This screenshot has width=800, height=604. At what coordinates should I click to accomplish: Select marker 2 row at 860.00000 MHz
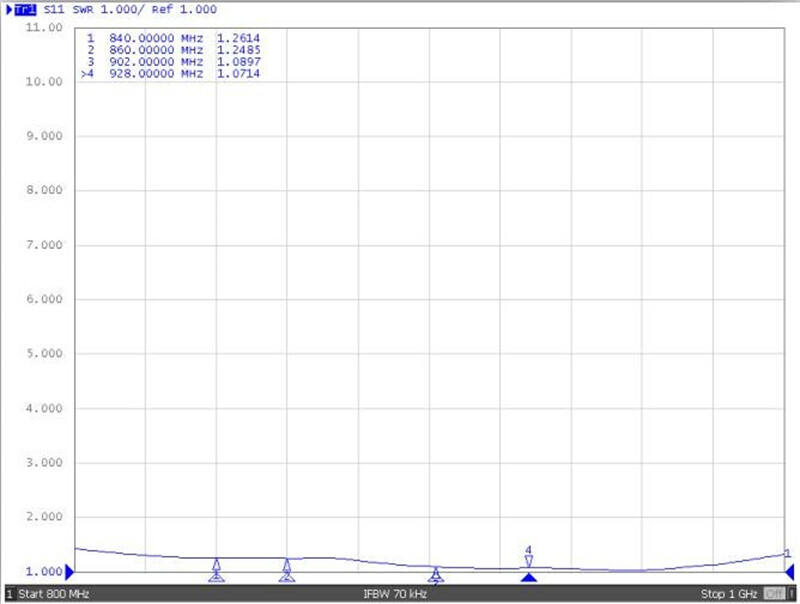pyautogui.click(x=173, y=50)
